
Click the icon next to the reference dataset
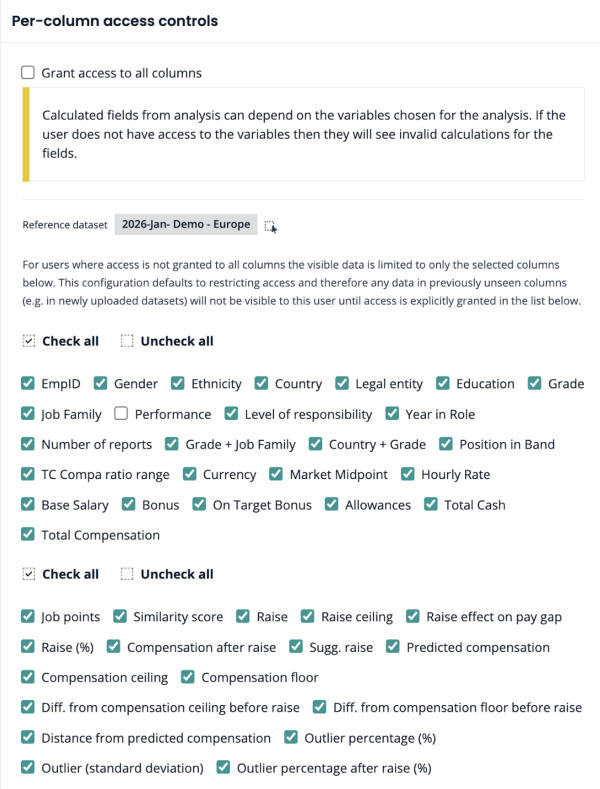(270, 226)
